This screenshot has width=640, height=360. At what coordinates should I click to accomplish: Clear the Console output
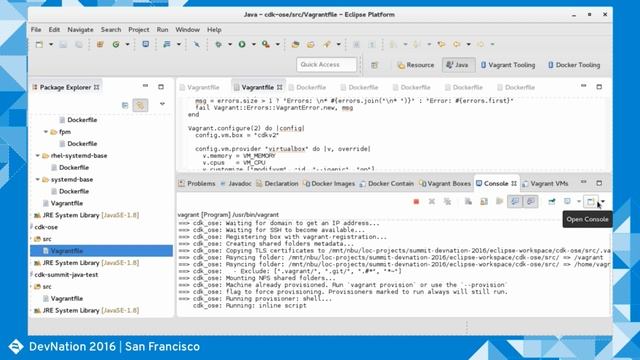(468, 202)
